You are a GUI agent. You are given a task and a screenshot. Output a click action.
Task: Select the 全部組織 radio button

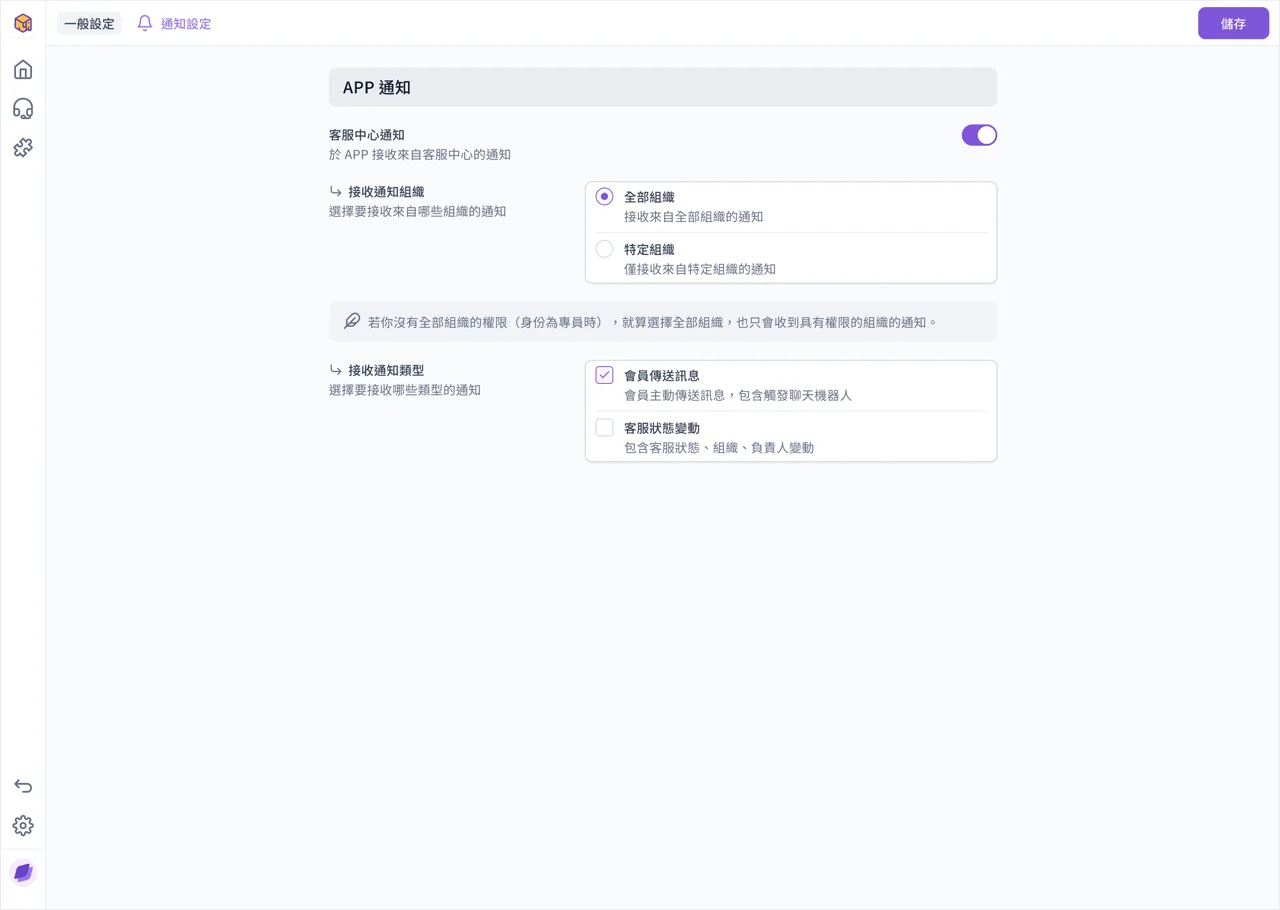tap(604, 197)
